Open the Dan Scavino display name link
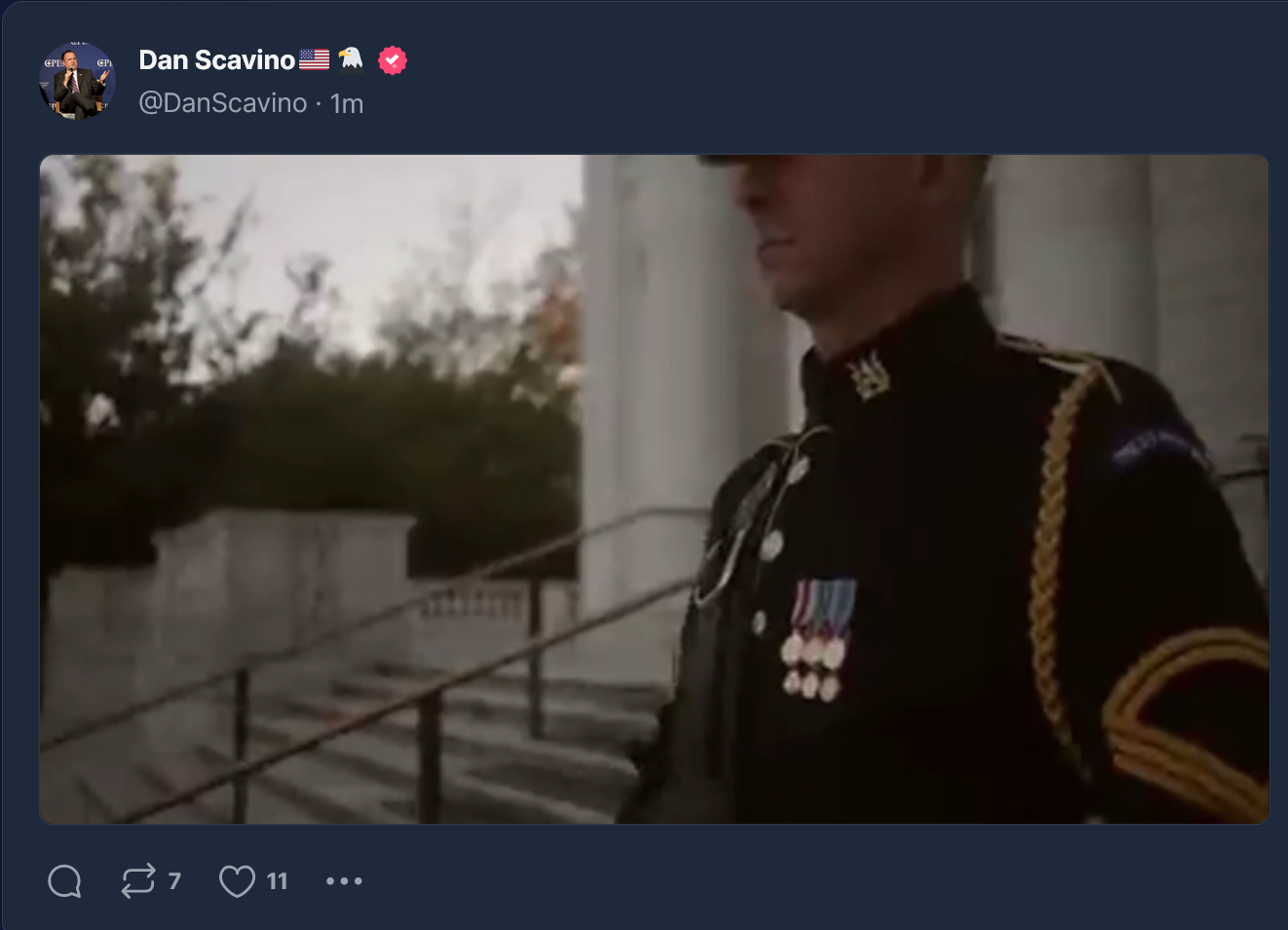 pyautogui.click(x=216, y=60)
